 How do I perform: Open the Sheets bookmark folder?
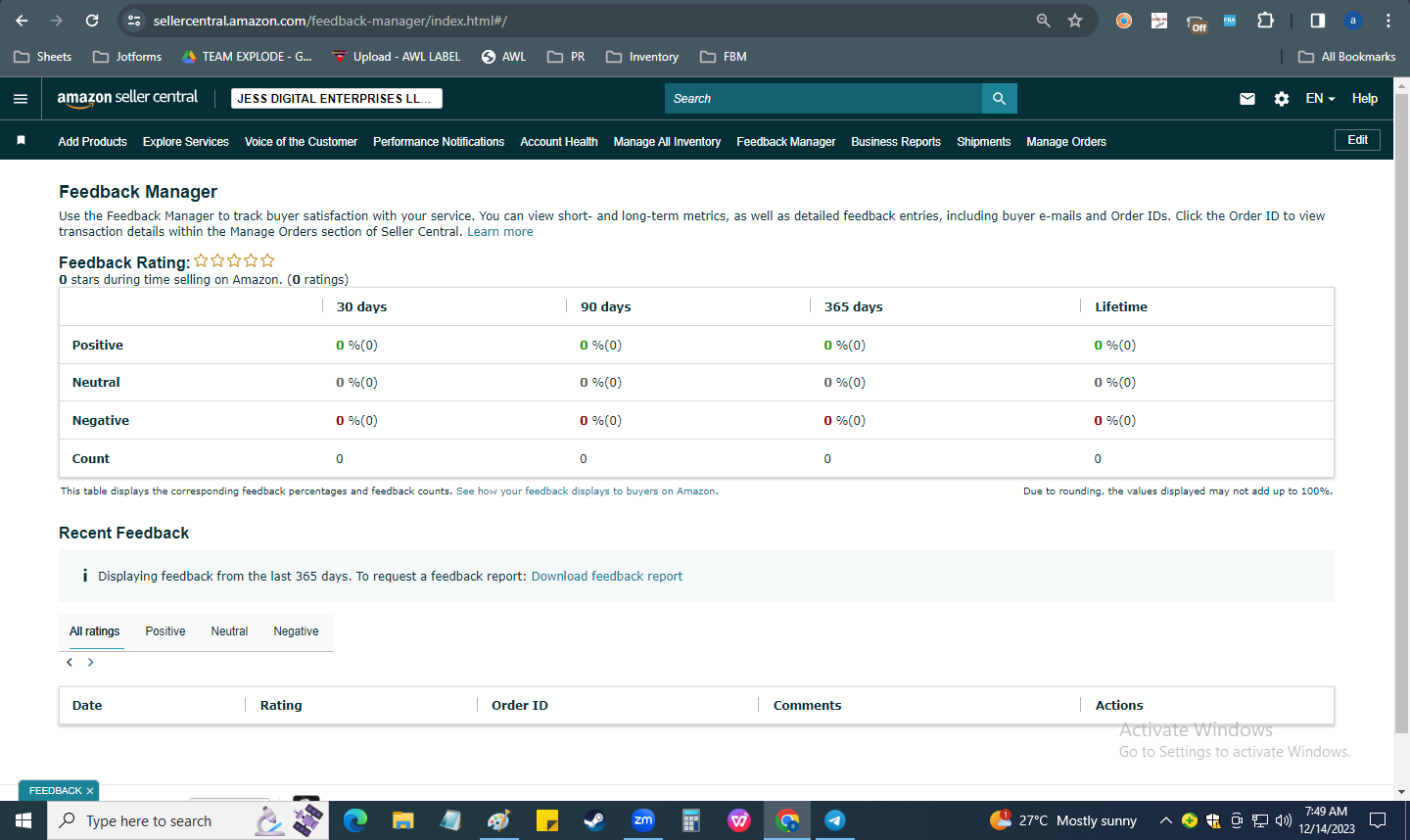click(x=43, y=57)
